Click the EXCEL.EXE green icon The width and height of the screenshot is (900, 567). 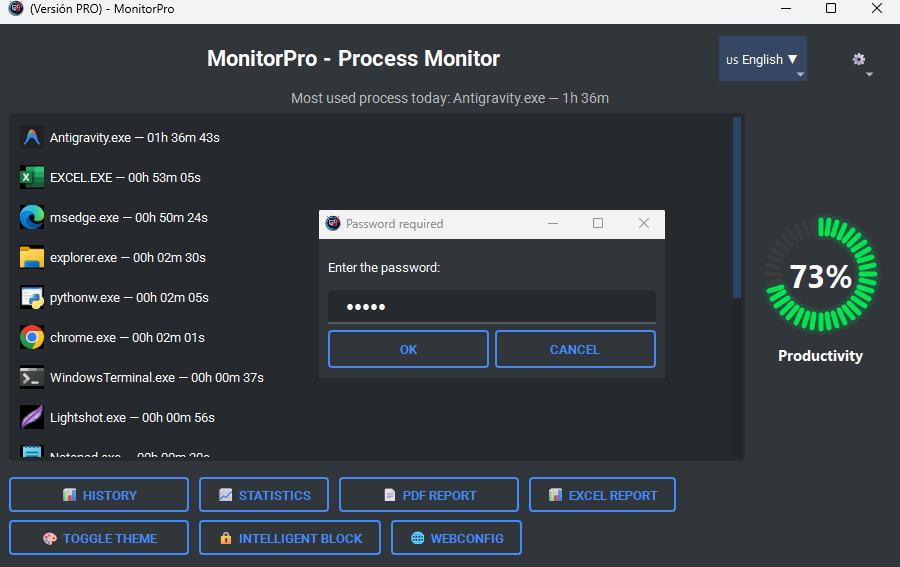pyautogui.click(x=32, y=177)
